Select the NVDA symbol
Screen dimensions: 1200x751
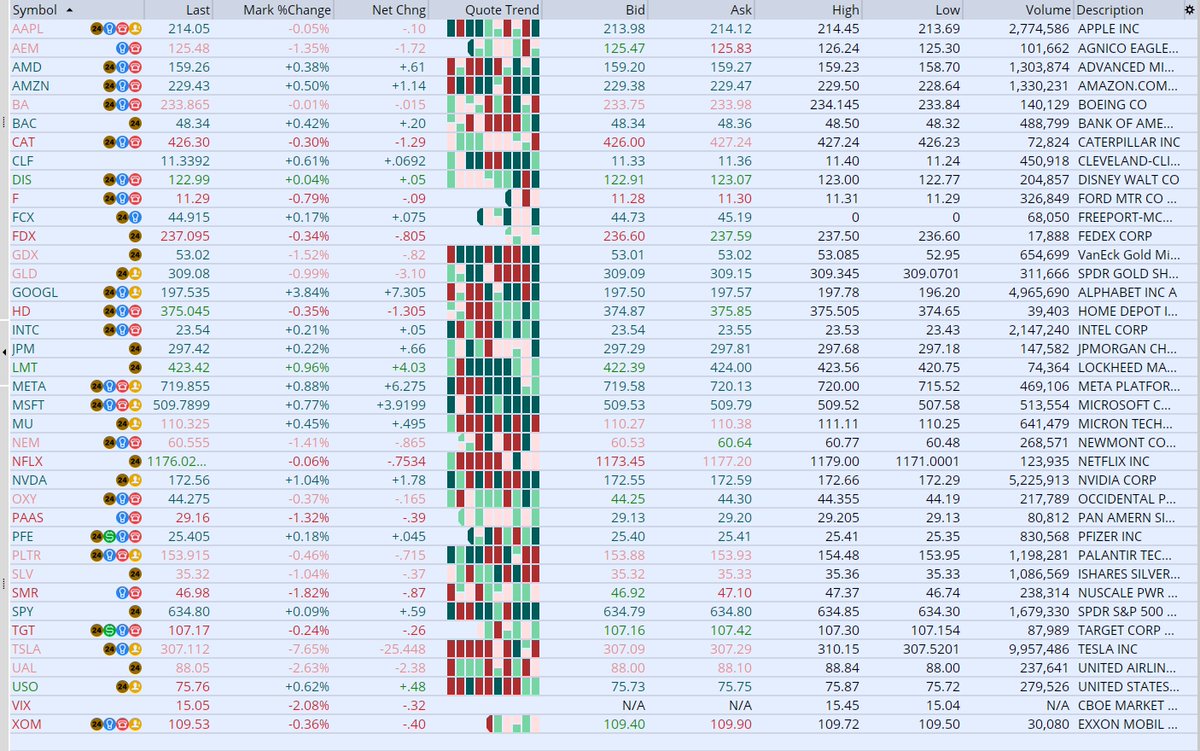coord(29,480)
